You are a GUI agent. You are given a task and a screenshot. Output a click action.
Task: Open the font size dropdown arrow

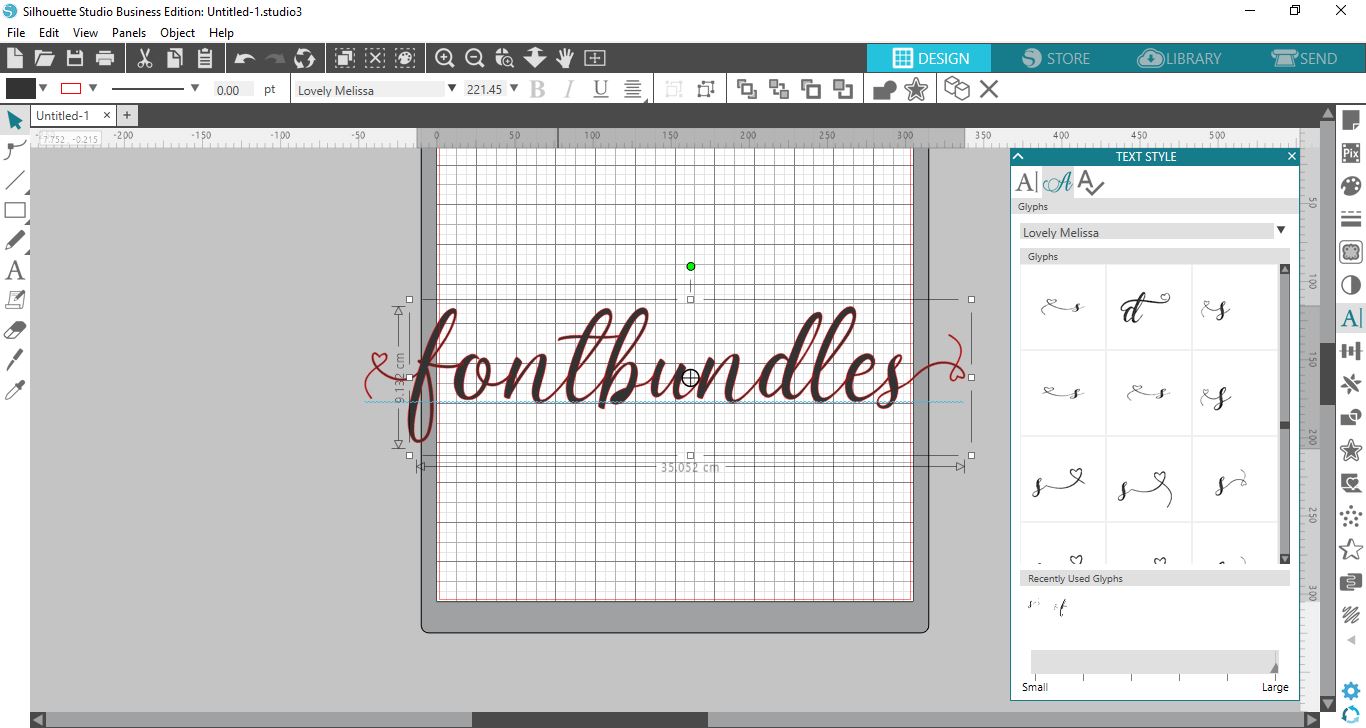(x=514, y=88)
